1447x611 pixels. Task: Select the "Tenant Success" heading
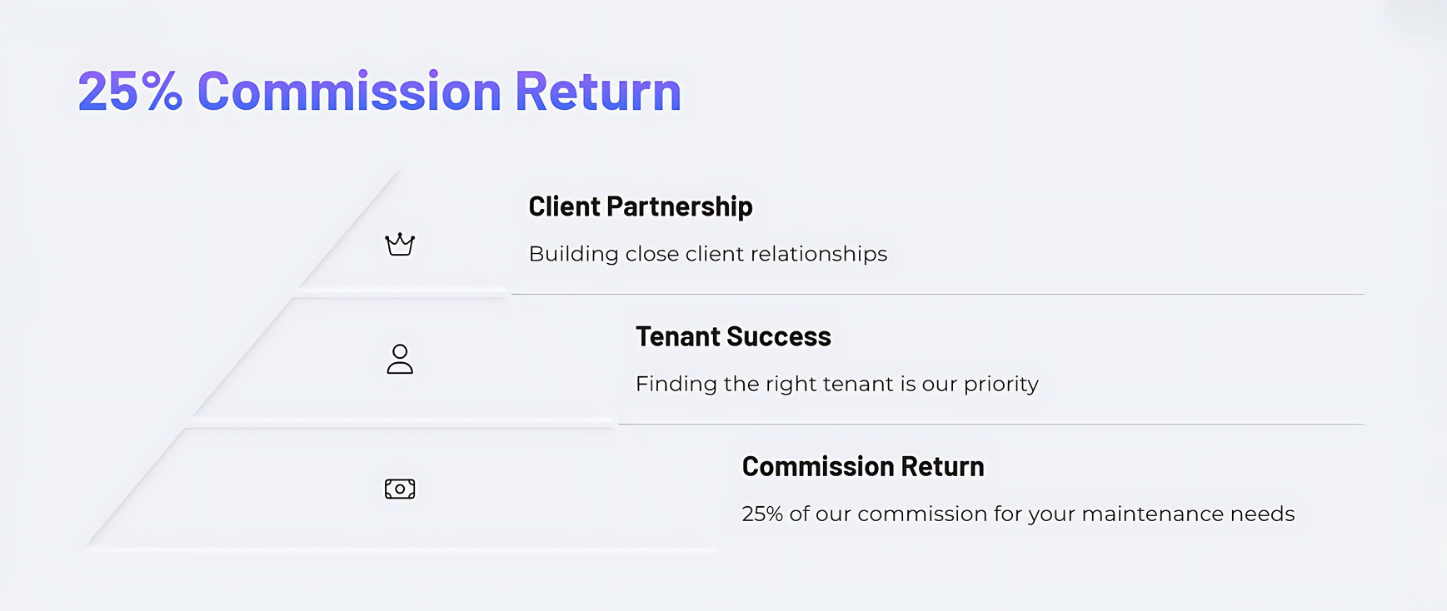[x=733, y=337]
